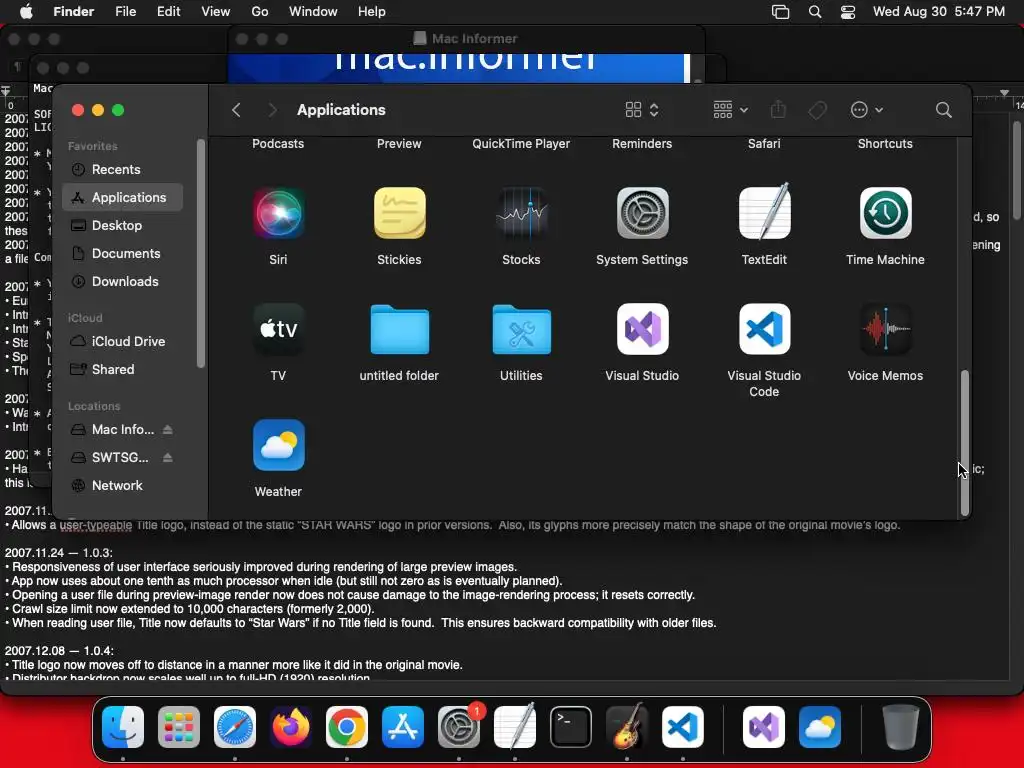Click Weather icon in the Dock
Image resolution: width=1024 pixels, height=768 pixels.
820,727
